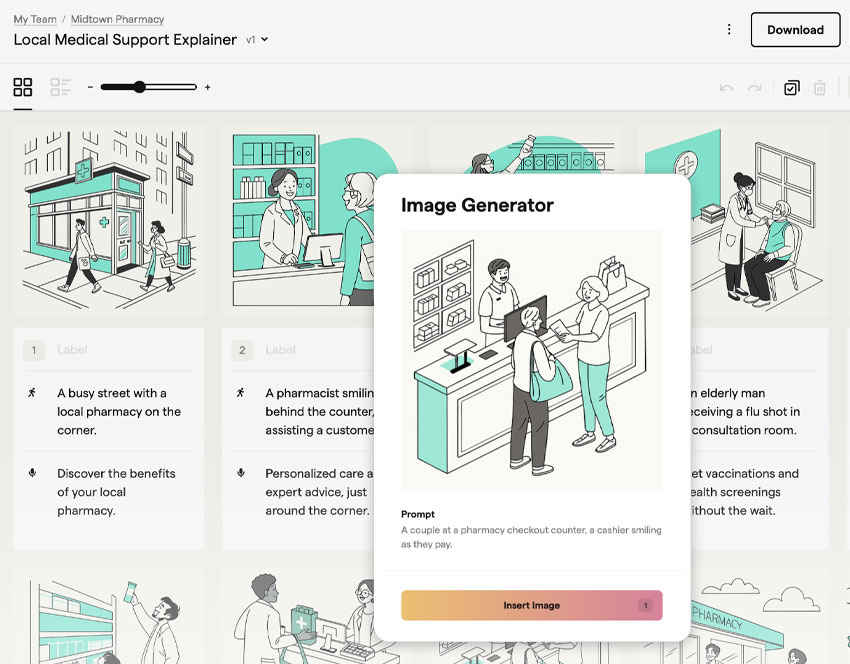Click the generated pharmacy checkout image preview

(531, 360)
